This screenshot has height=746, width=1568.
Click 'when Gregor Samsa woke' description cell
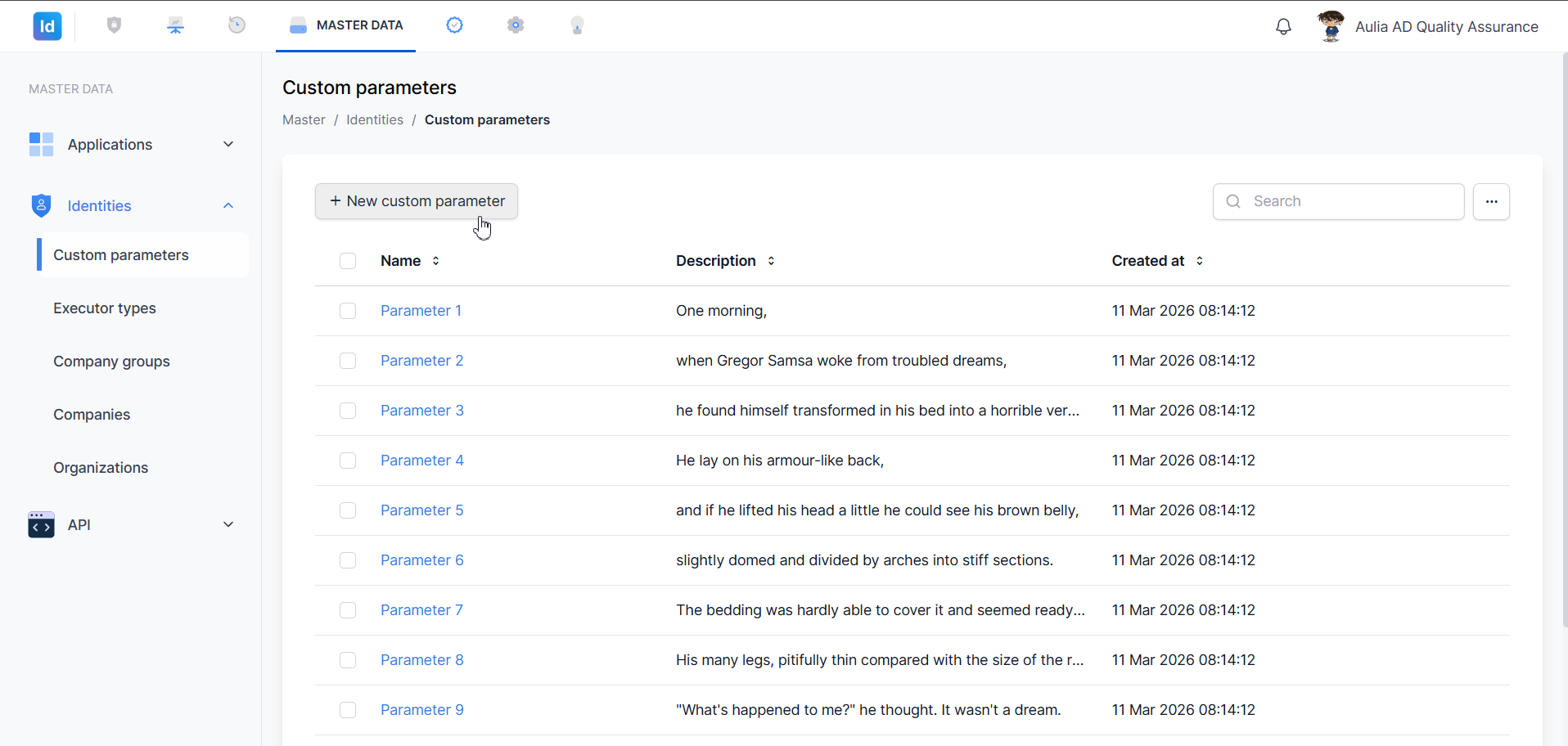click(x=841, y=361)
